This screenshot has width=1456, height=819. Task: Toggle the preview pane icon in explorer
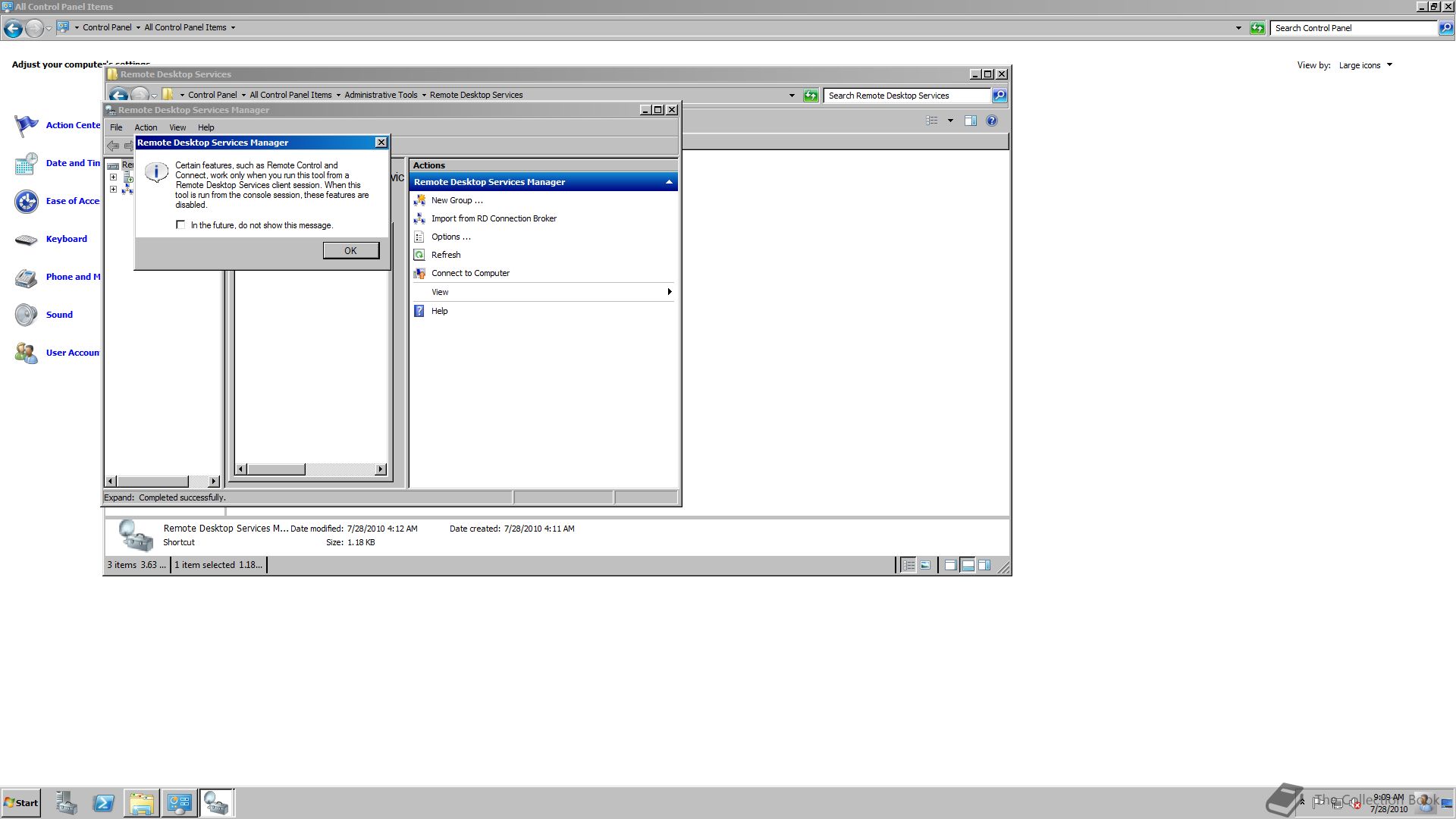(x=971, y=121)
